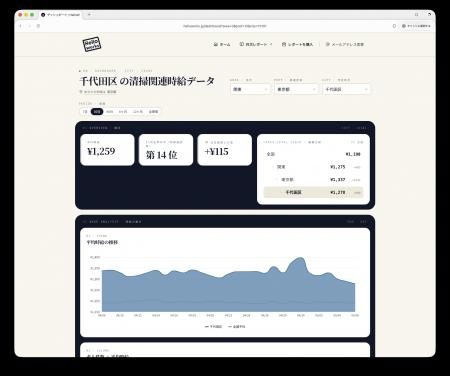Click the icon beside メールアドレス変更
450x376 pixels.
pyautogui.click(x=328, y=44)
